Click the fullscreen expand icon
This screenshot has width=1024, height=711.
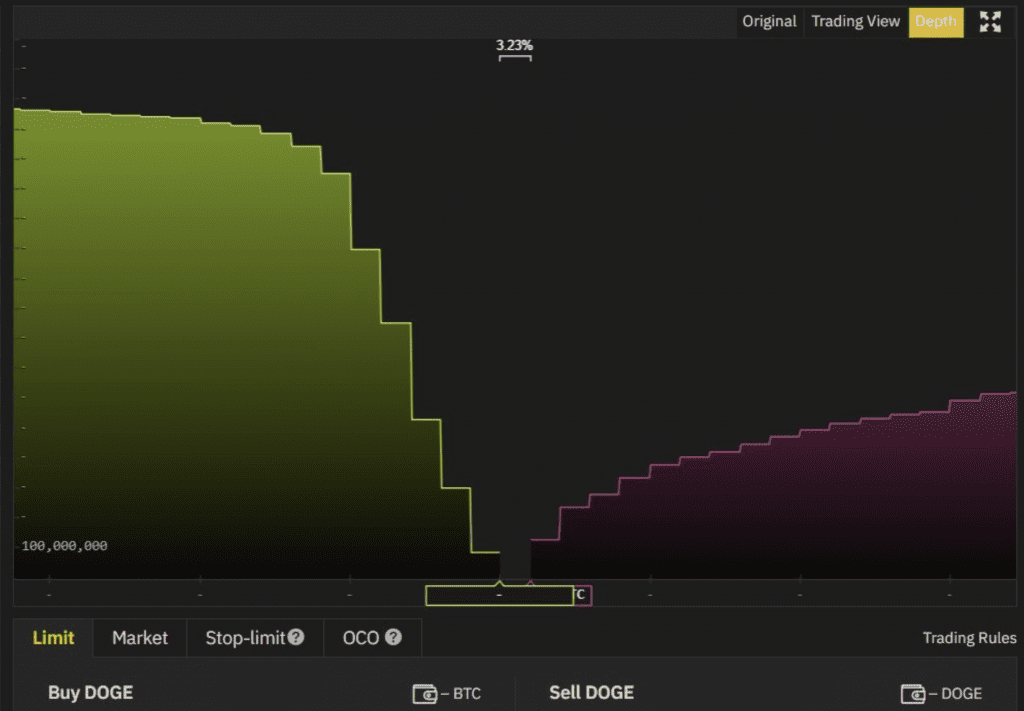990,22
